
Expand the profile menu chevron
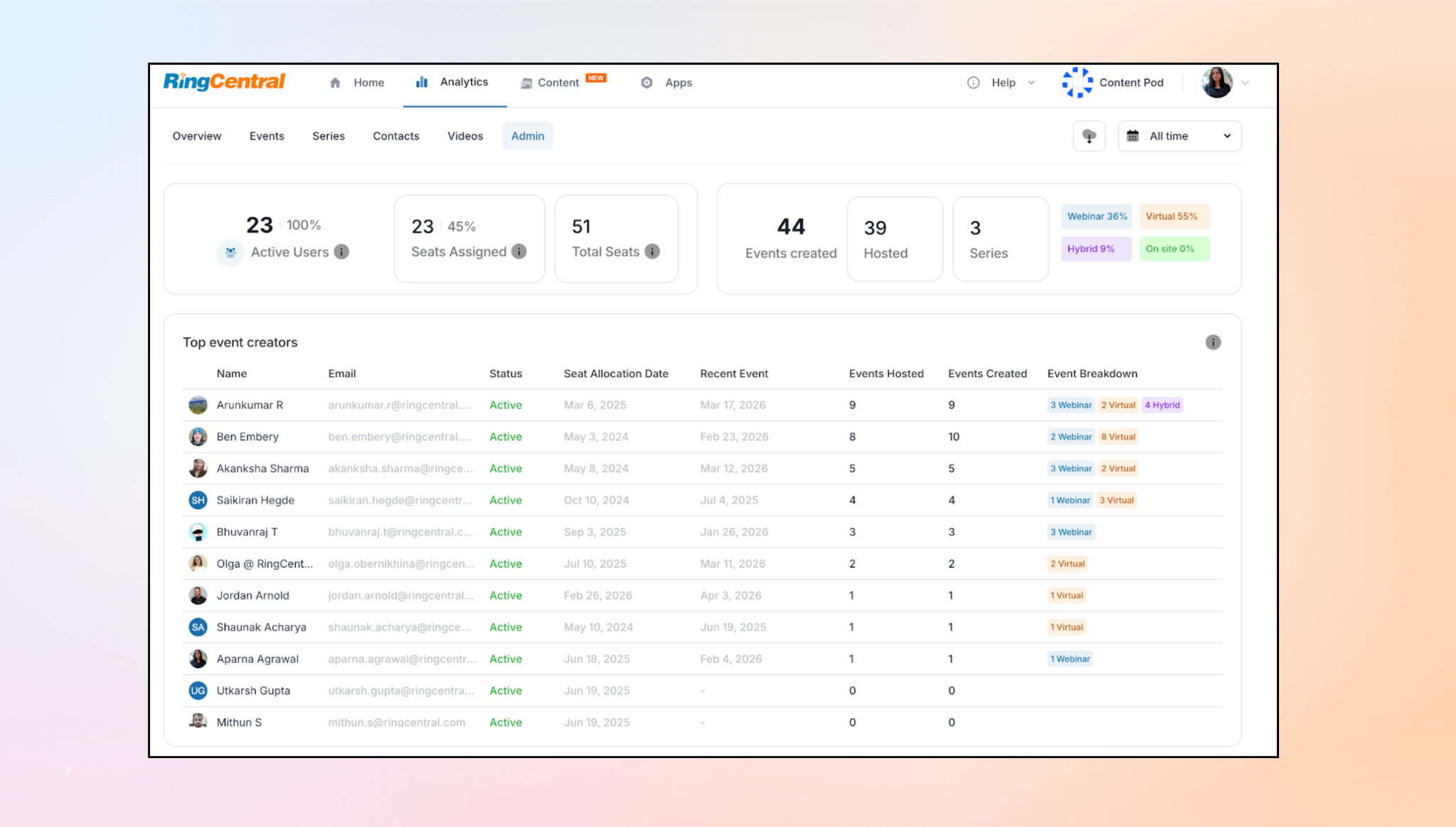[1245, 83]
